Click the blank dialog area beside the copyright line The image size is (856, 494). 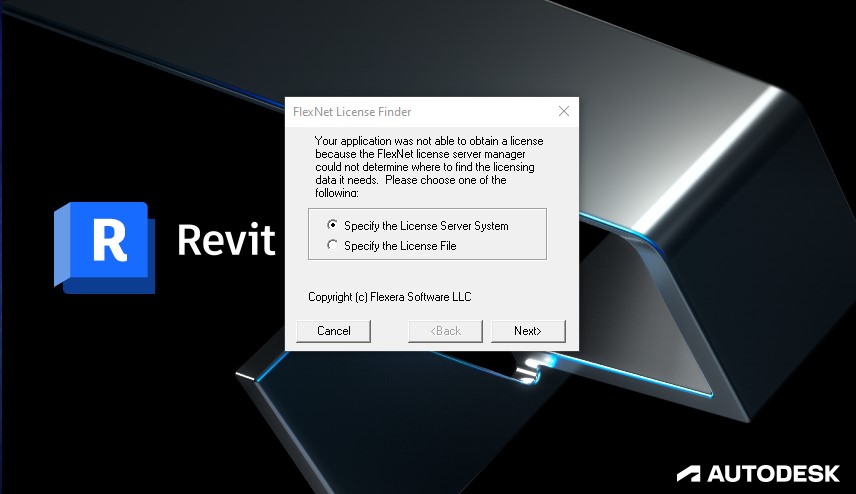tap(520, 297)
